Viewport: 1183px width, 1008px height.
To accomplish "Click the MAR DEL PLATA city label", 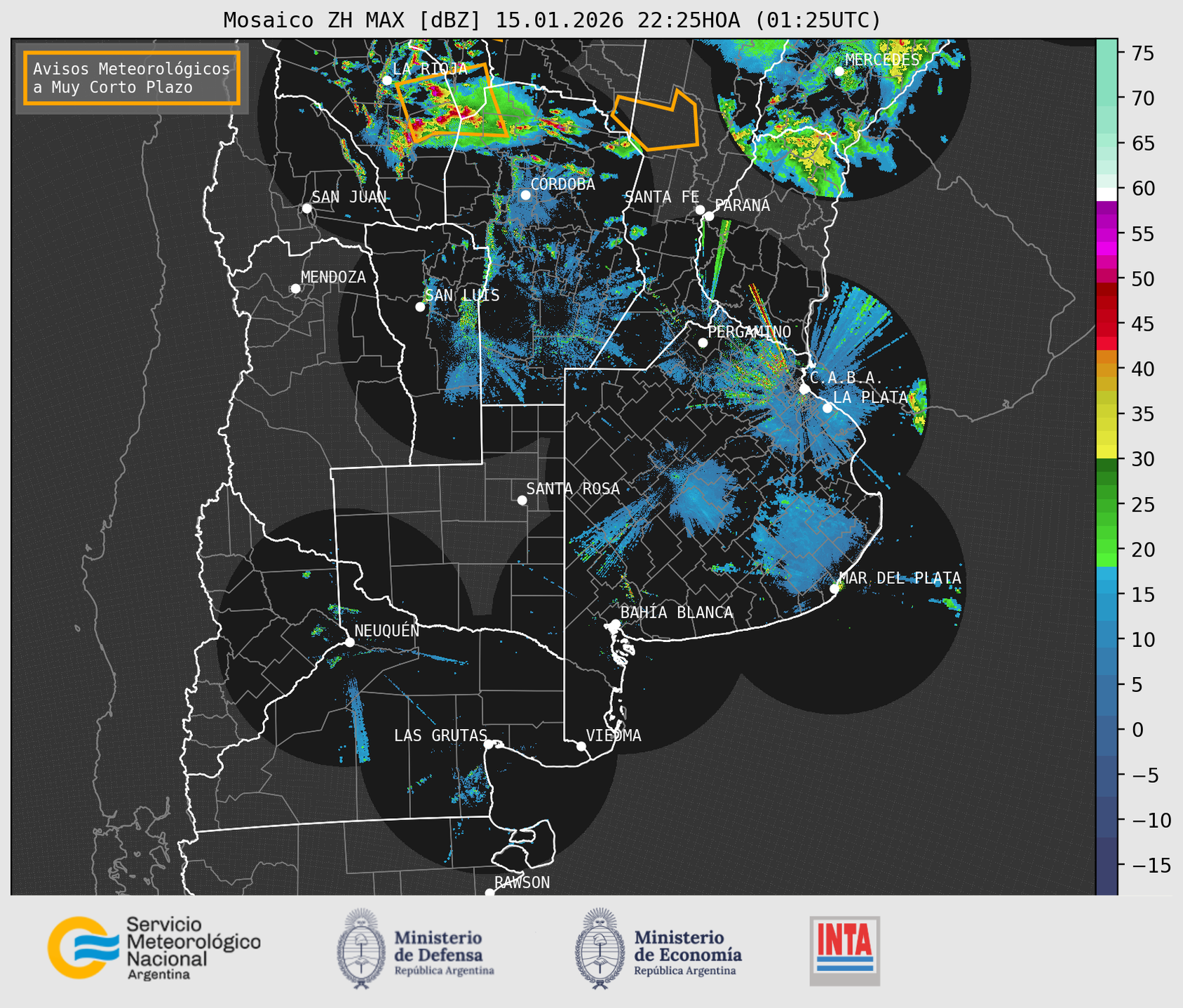I will point(900,578).
